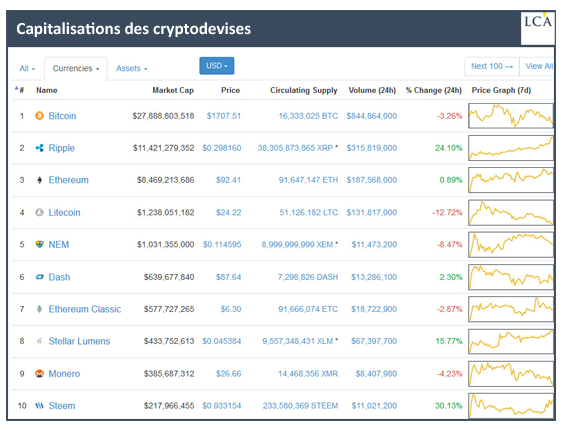The image size is (565, 430).
Task: Go to Next 100 results
Action: click(492, 66)
